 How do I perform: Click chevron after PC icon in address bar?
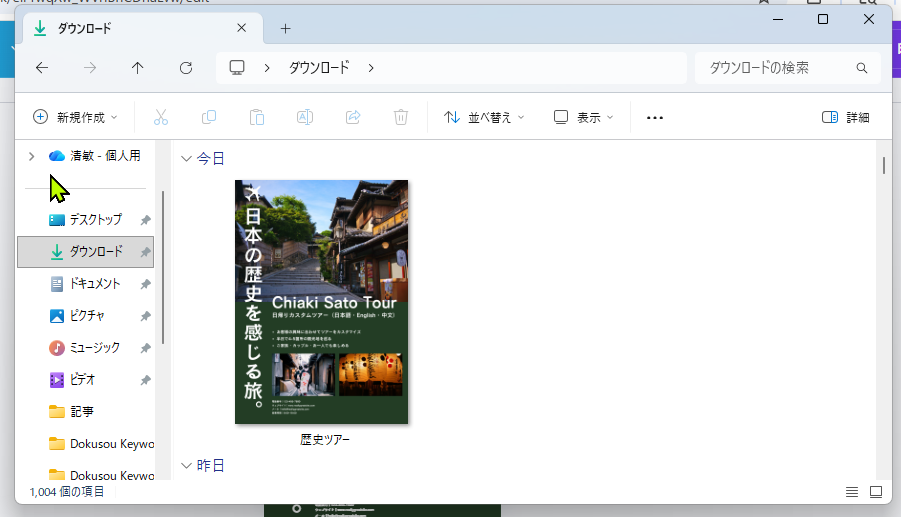point(267,68)
